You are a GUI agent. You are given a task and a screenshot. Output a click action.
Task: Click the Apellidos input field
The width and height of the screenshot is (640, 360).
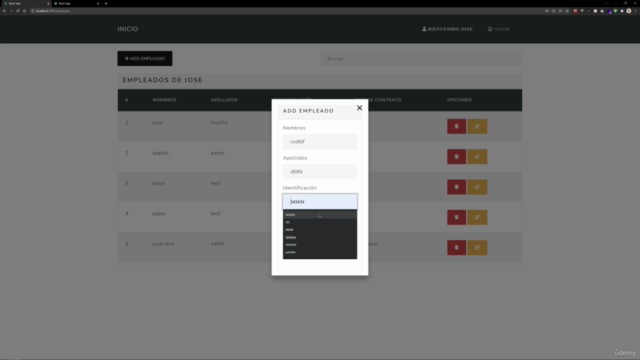[320, 172]
